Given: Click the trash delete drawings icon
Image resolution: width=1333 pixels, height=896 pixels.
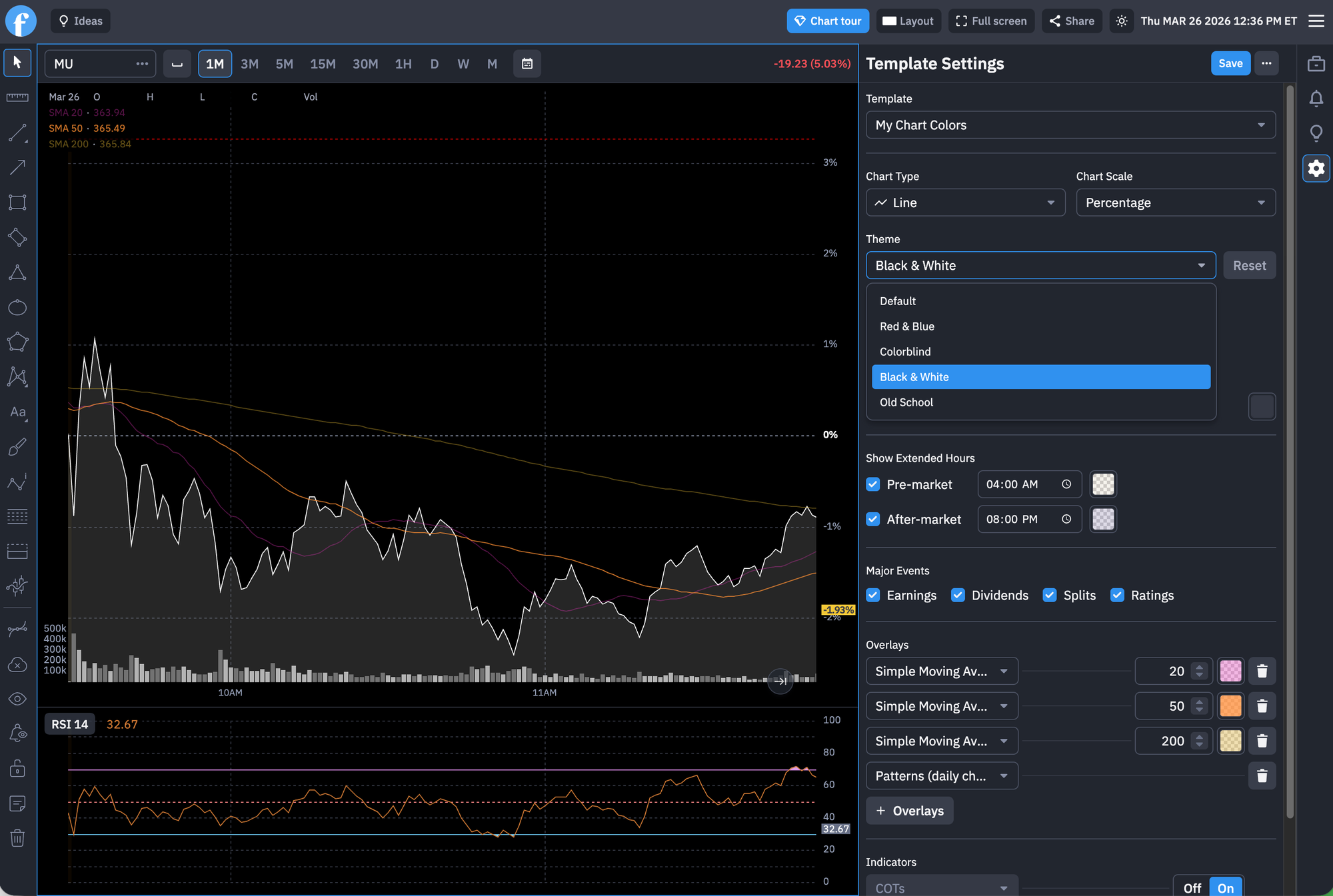Looking at the screenshot, I should coord(17,838).
